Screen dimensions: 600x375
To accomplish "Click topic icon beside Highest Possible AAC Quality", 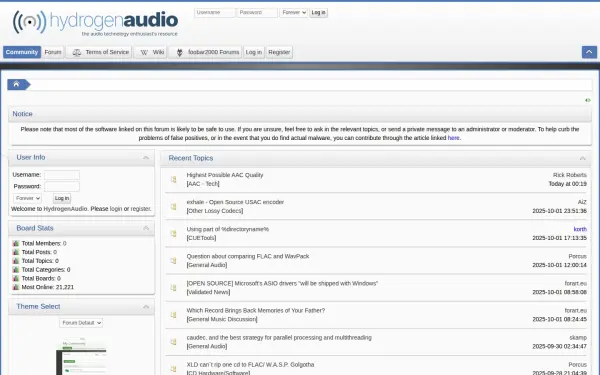I will (x=173, y=179).
